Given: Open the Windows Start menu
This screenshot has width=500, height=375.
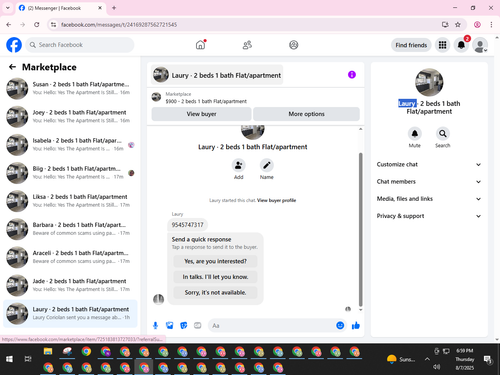Looking at the screenshot, I should pyautogui.click(x=9, y=359).
